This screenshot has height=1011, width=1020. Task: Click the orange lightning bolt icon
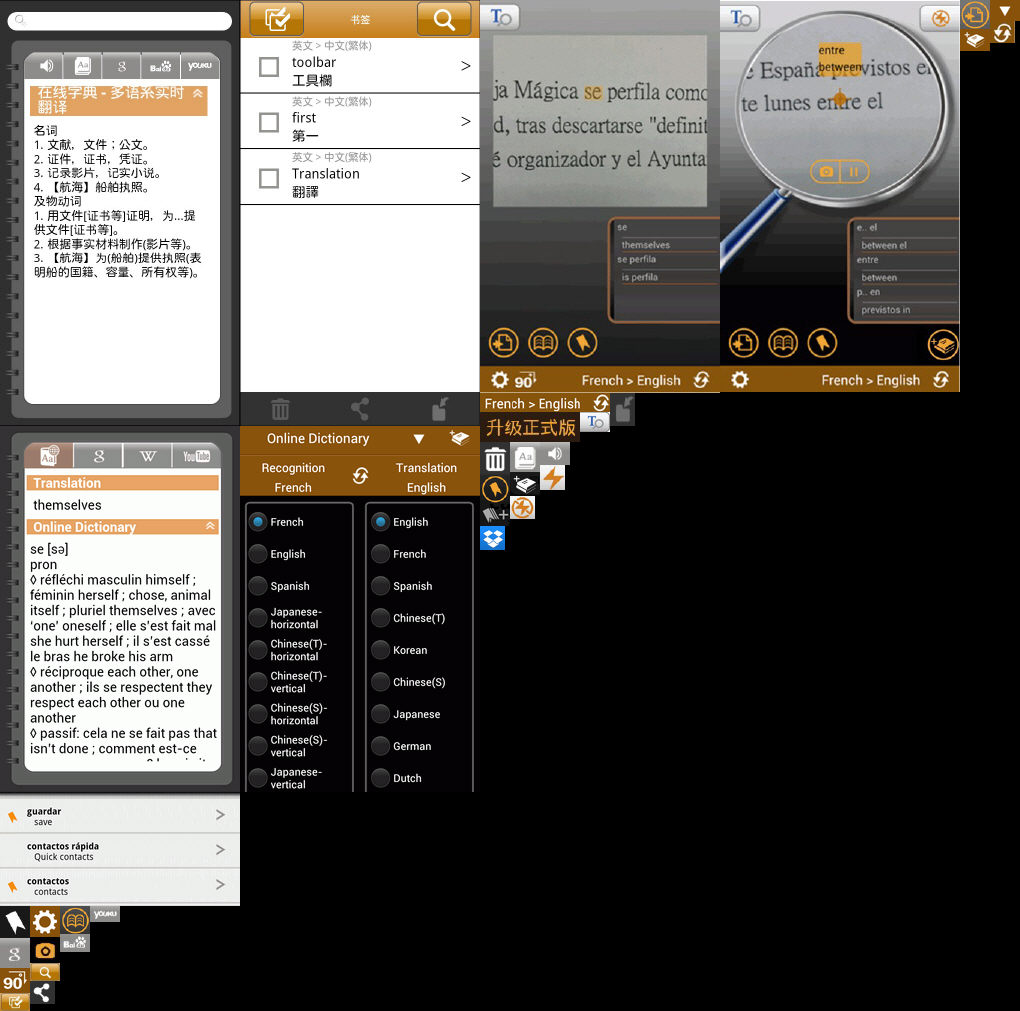coord(552,480)
